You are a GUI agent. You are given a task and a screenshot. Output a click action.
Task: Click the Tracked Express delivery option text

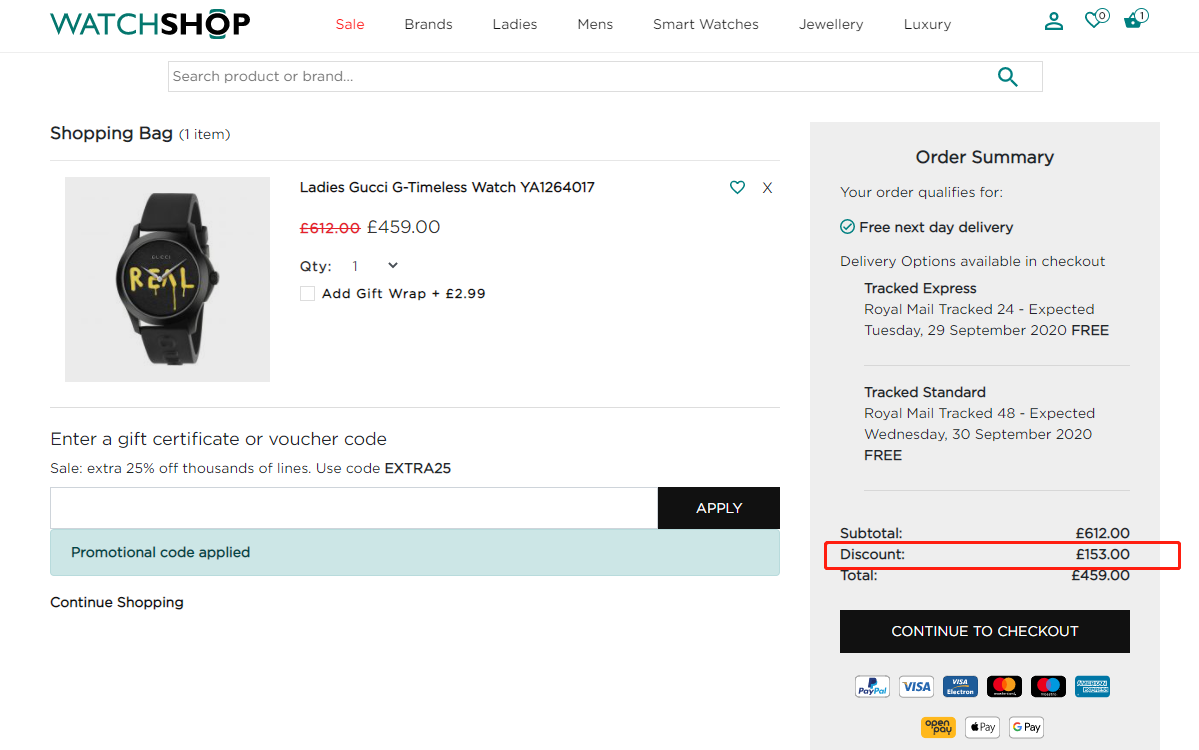click(920, 288)
